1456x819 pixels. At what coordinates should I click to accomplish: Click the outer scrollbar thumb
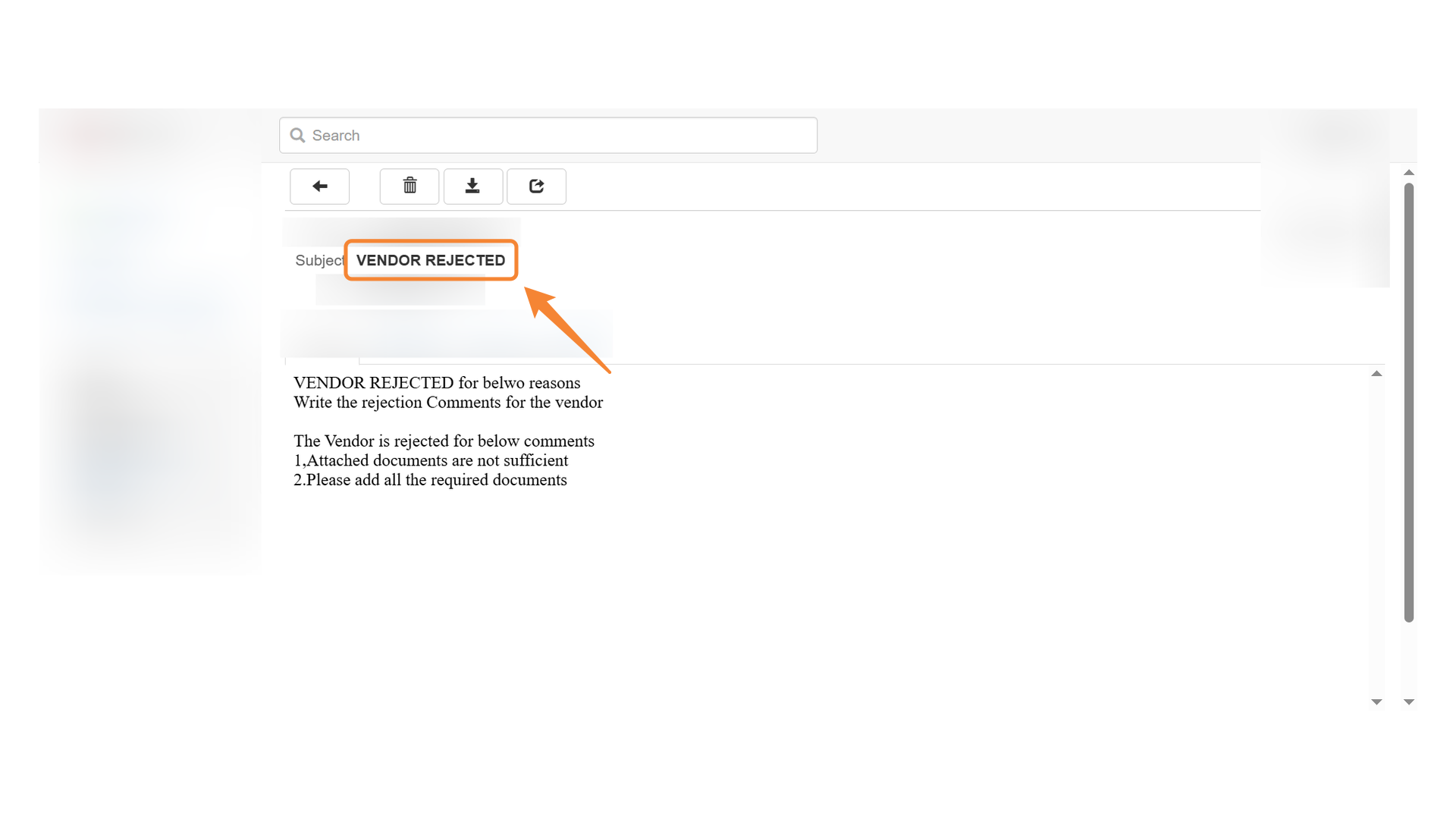click(x=1410, y=409)
